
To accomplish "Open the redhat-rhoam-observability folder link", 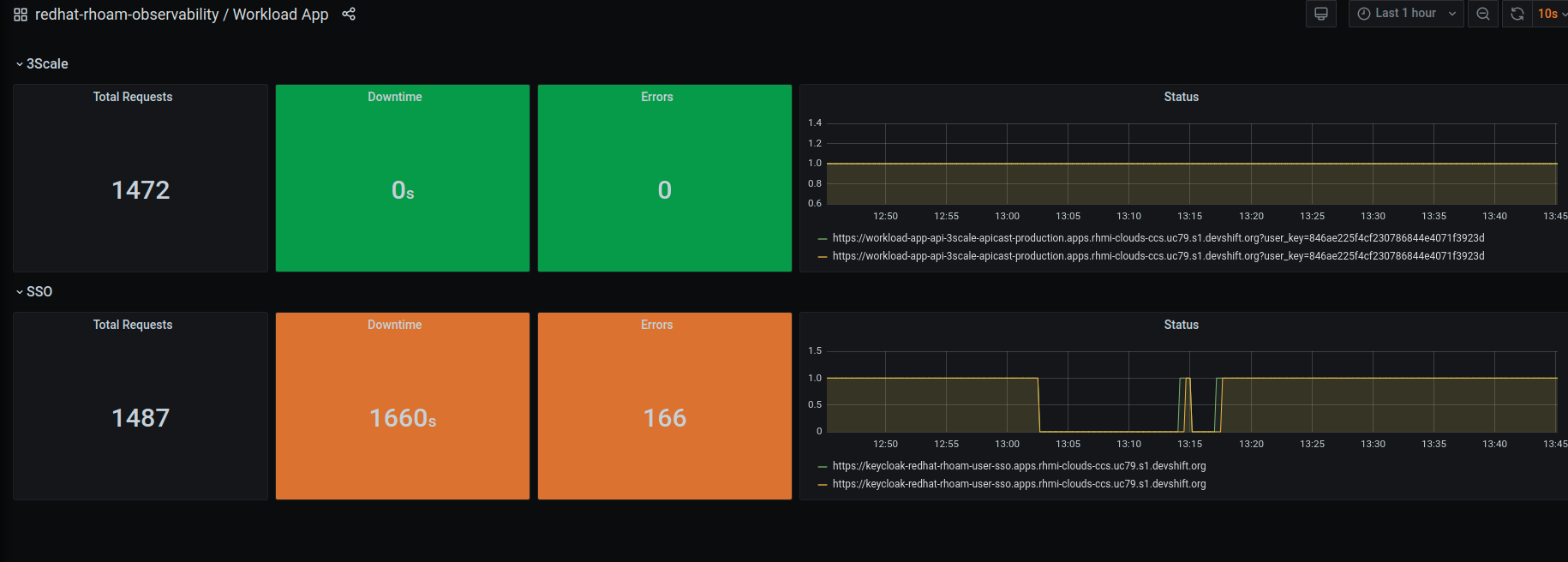I will (x=127, y=15).
